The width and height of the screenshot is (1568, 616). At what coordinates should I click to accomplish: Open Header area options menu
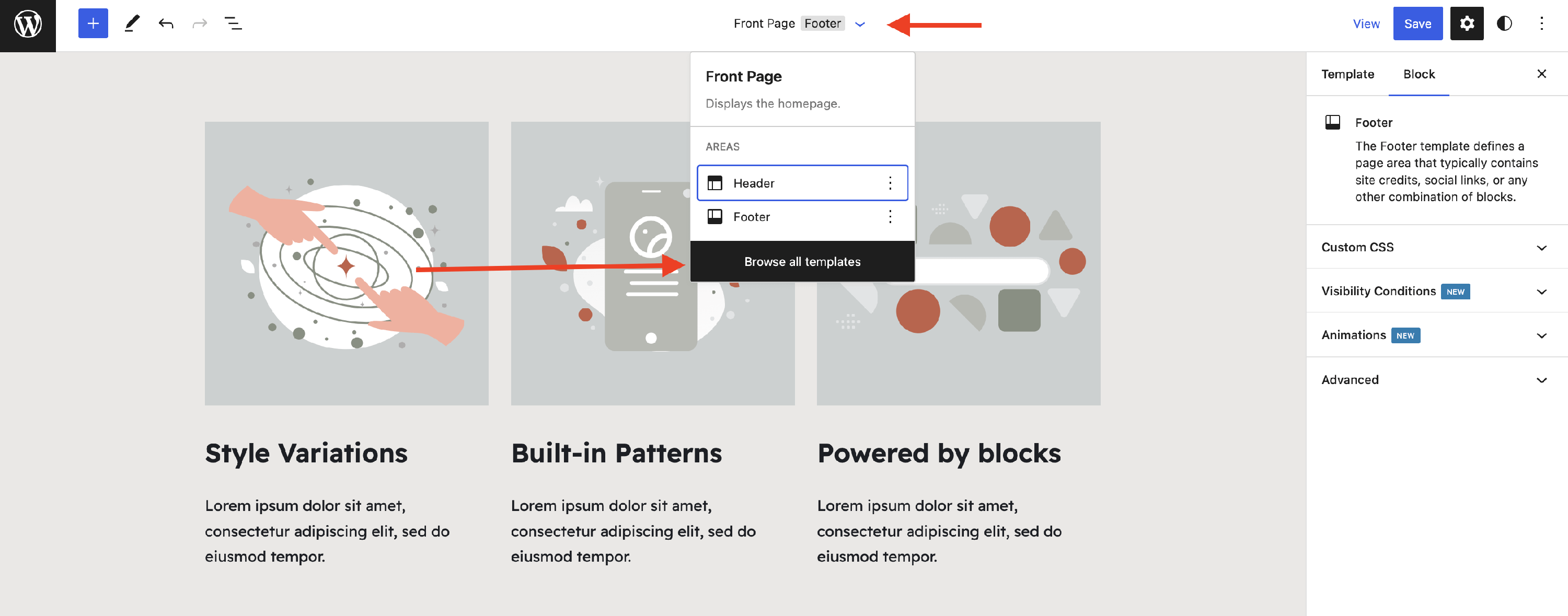click(890, 183)
